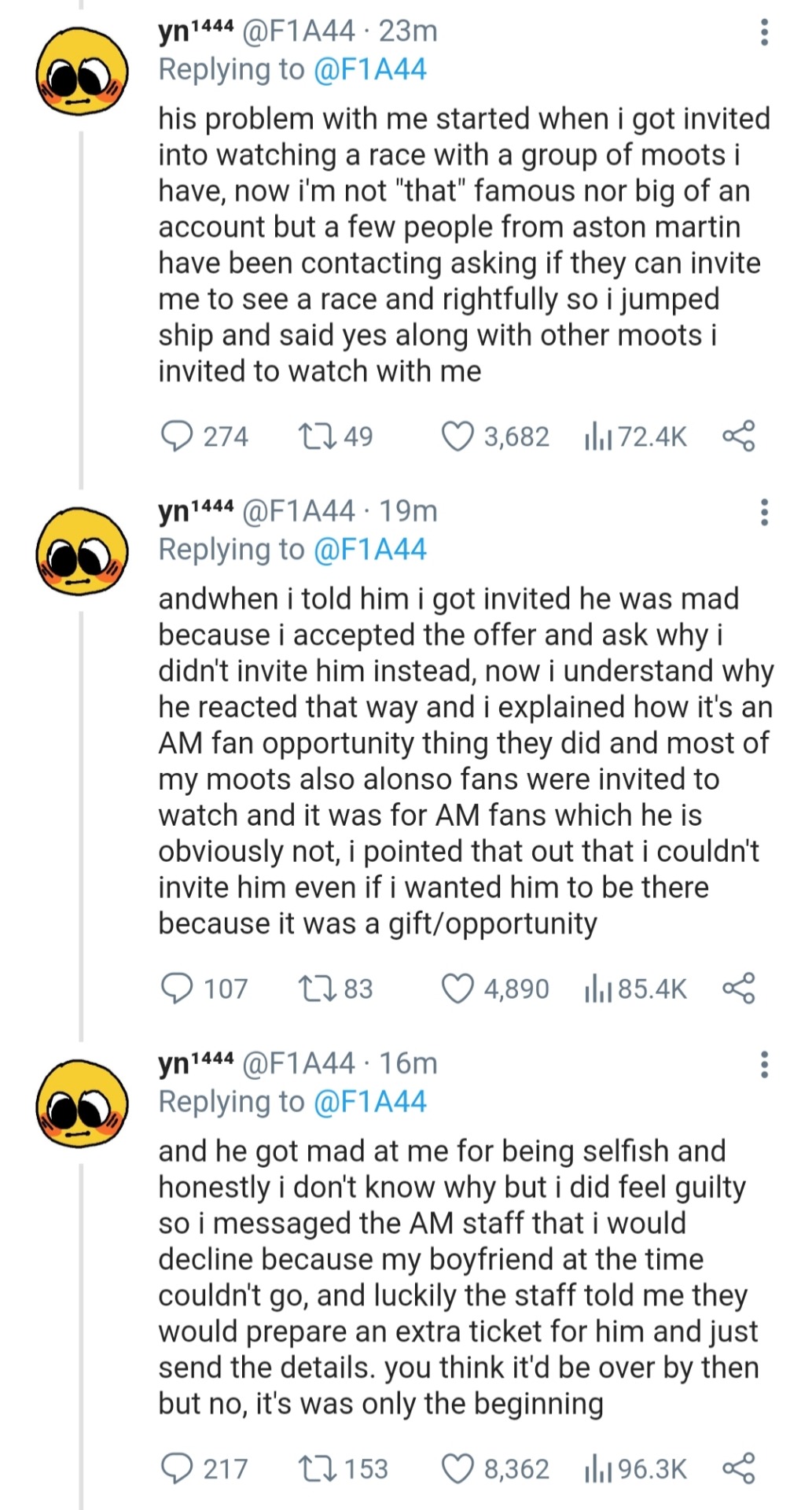Open more options for the 23m tweet

[764, 31]
